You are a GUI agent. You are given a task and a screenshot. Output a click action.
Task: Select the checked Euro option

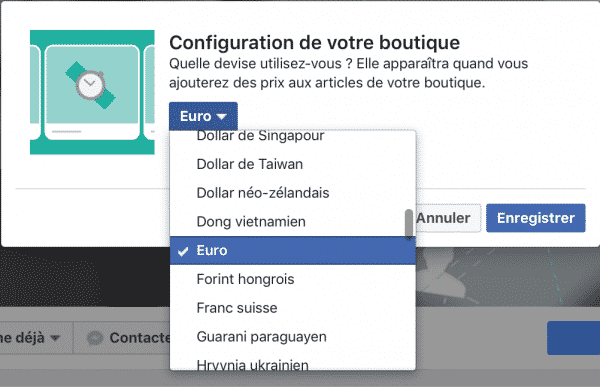pyautogui.click(x=293, y=250)
